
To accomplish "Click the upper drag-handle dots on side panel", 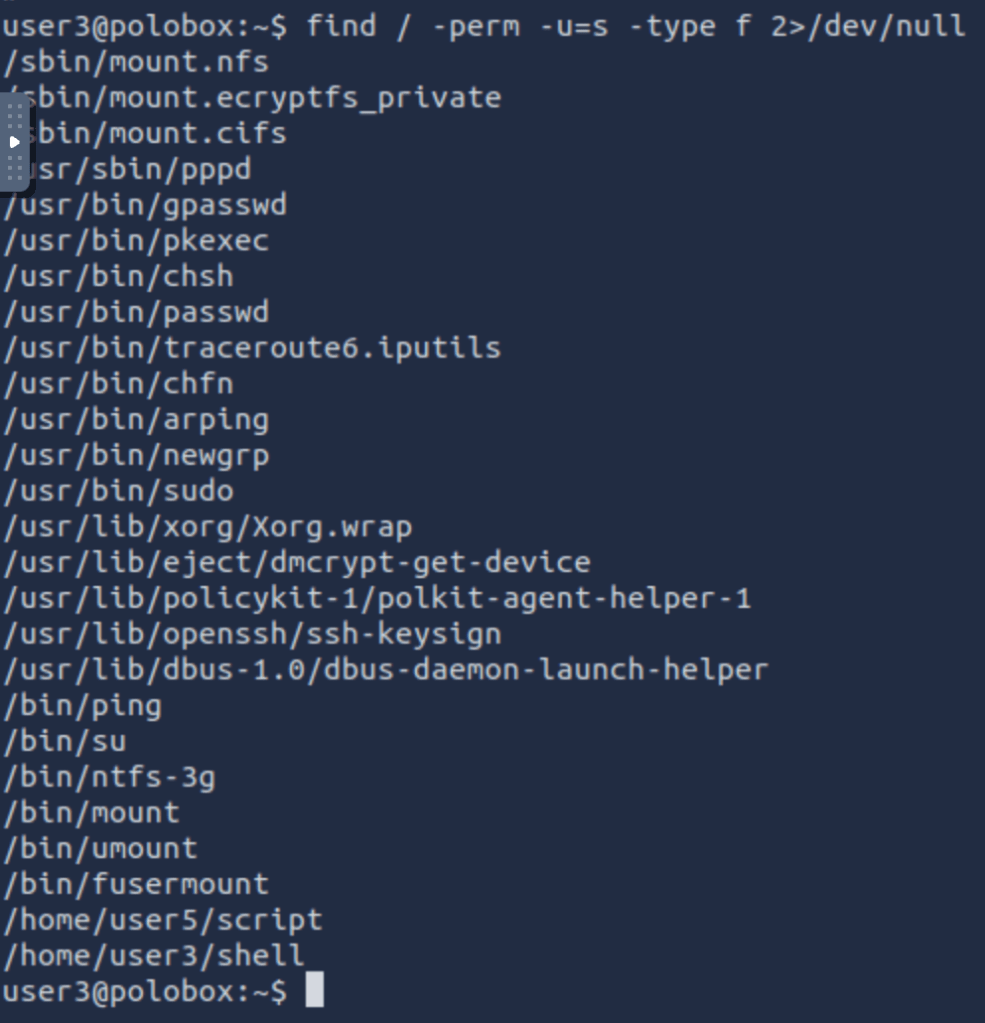I will point(14,115).
